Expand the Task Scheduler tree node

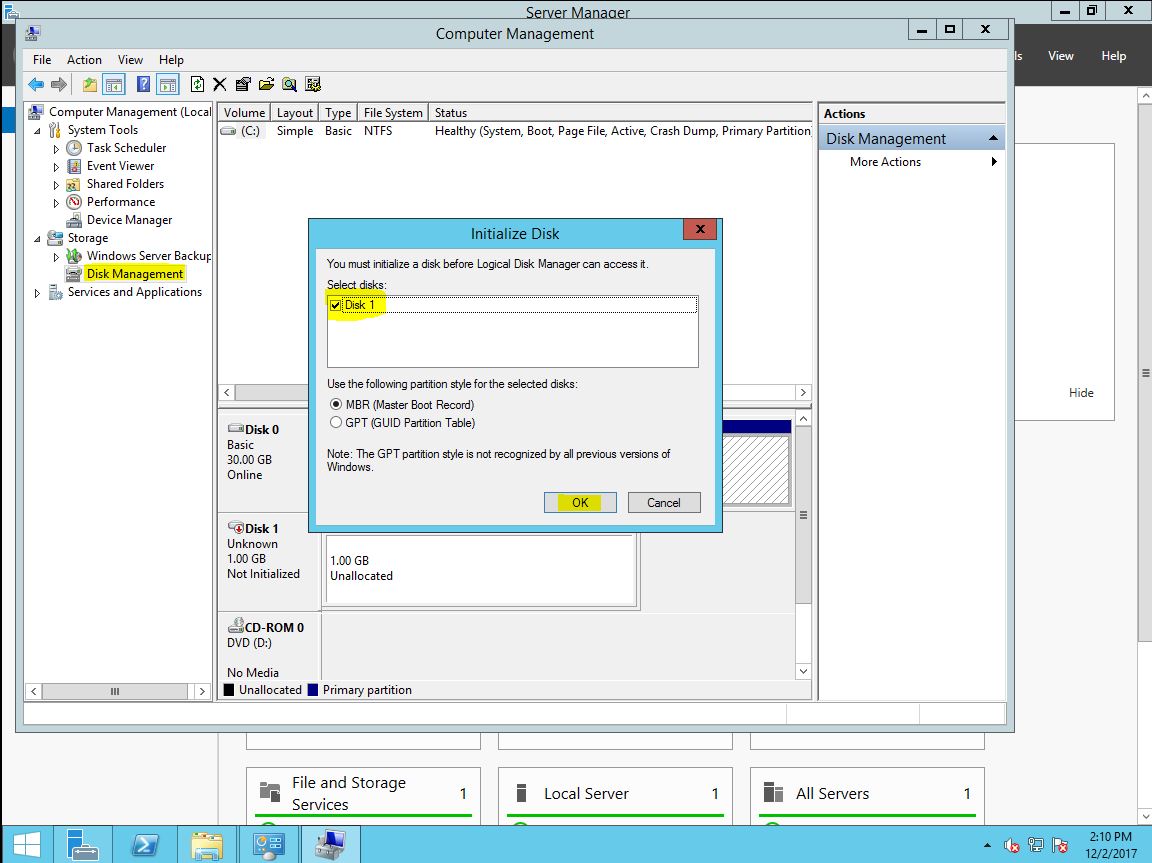tap(57, 149)
